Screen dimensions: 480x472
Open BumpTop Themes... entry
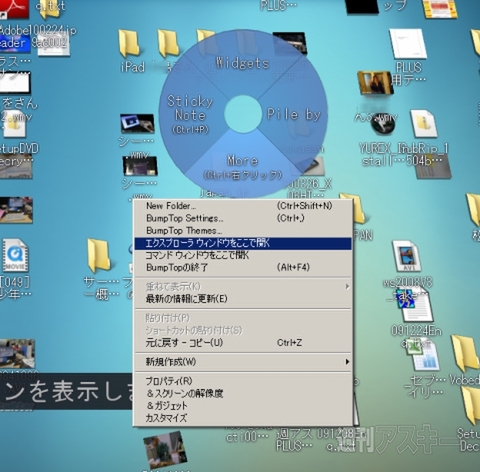243,231
